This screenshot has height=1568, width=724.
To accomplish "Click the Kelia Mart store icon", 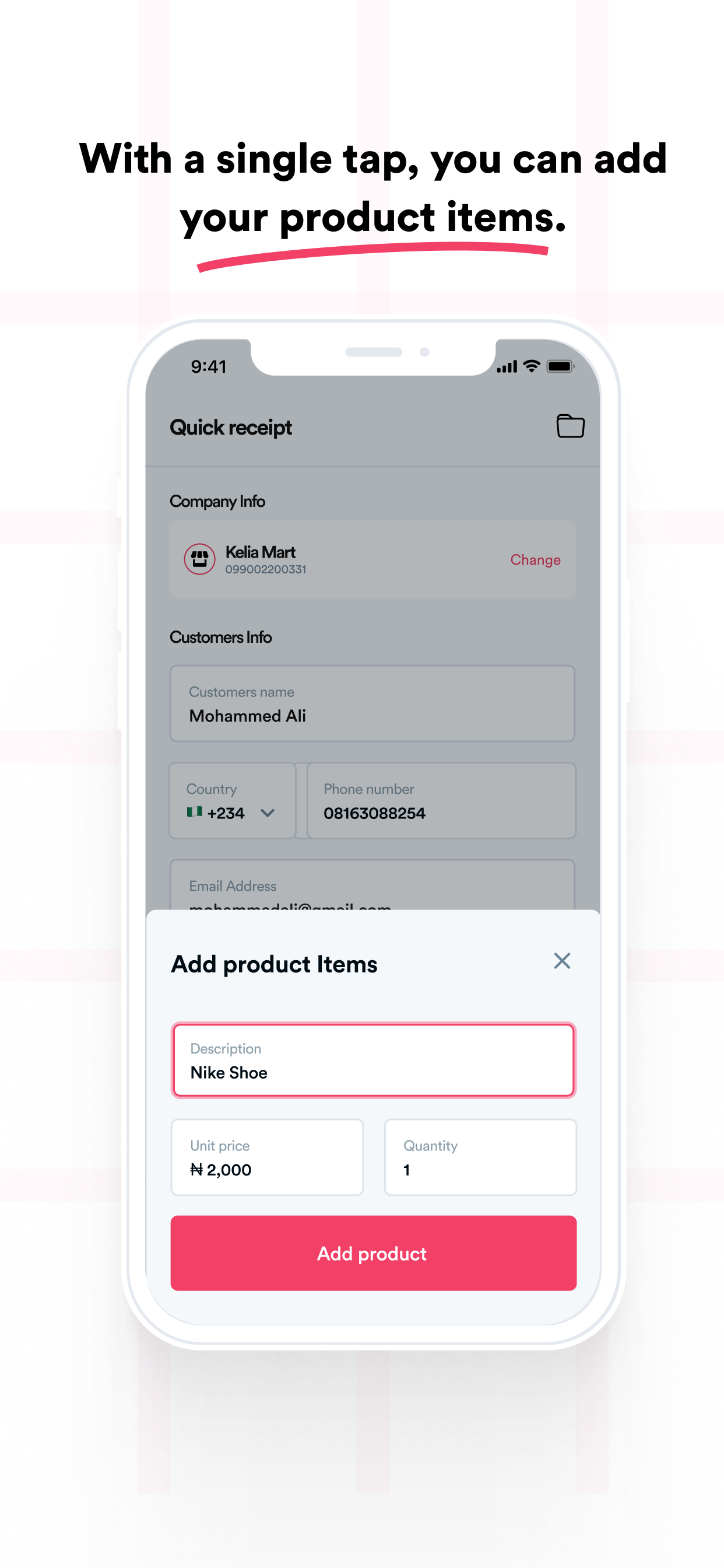I will tap(199, 559).
